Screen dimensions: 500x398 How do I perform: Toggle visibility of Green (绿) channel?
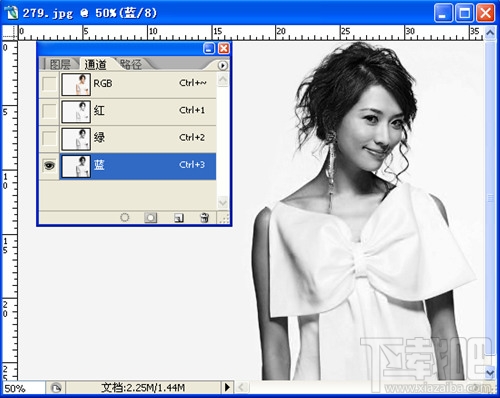coord(49,138)
